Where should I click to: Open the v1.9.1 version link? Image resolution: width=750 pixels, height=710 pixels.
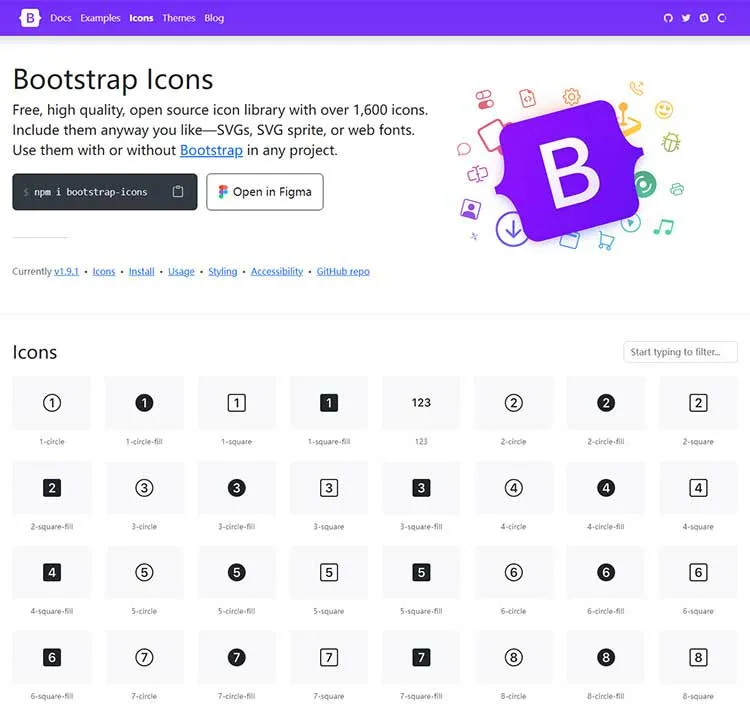click(x=66, y=271)
